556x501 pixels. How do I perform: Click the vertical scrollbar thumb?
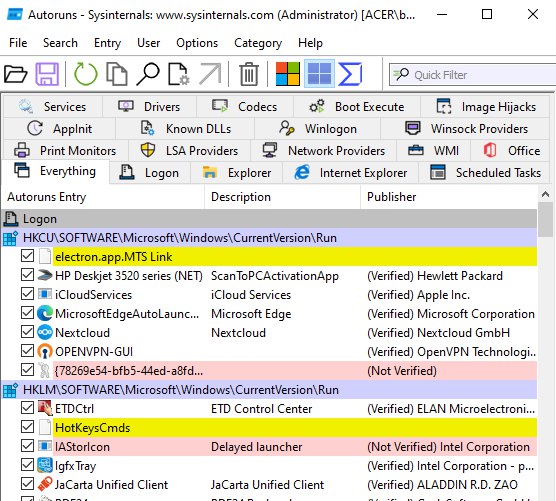coord(545,219)
